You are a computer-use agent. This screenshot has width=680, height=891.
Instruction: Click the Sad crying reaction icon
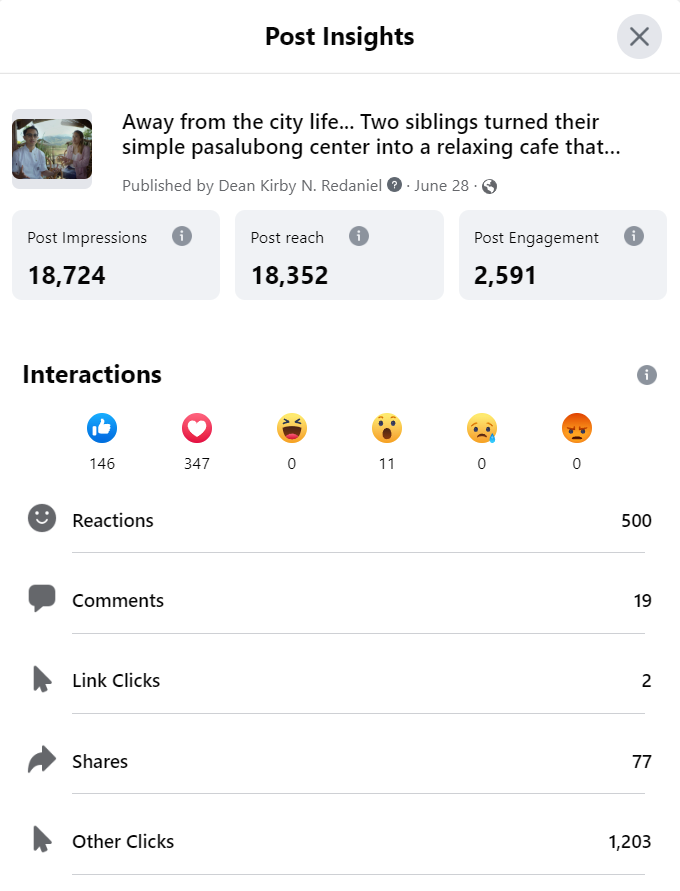pyautogui.click(x=482, y=428)
